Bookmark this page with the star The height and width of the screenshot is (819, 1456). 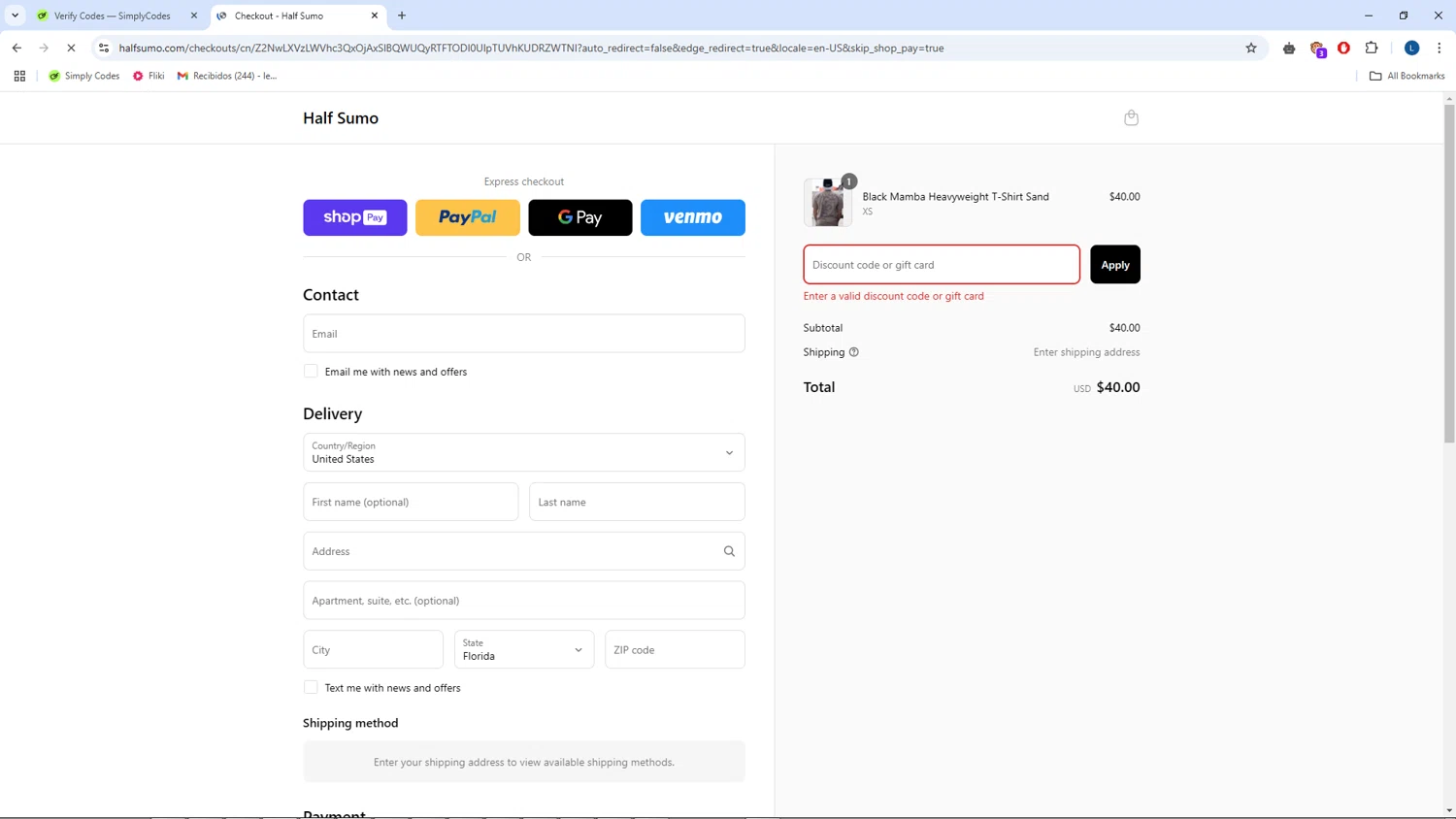coord(1251,48)
